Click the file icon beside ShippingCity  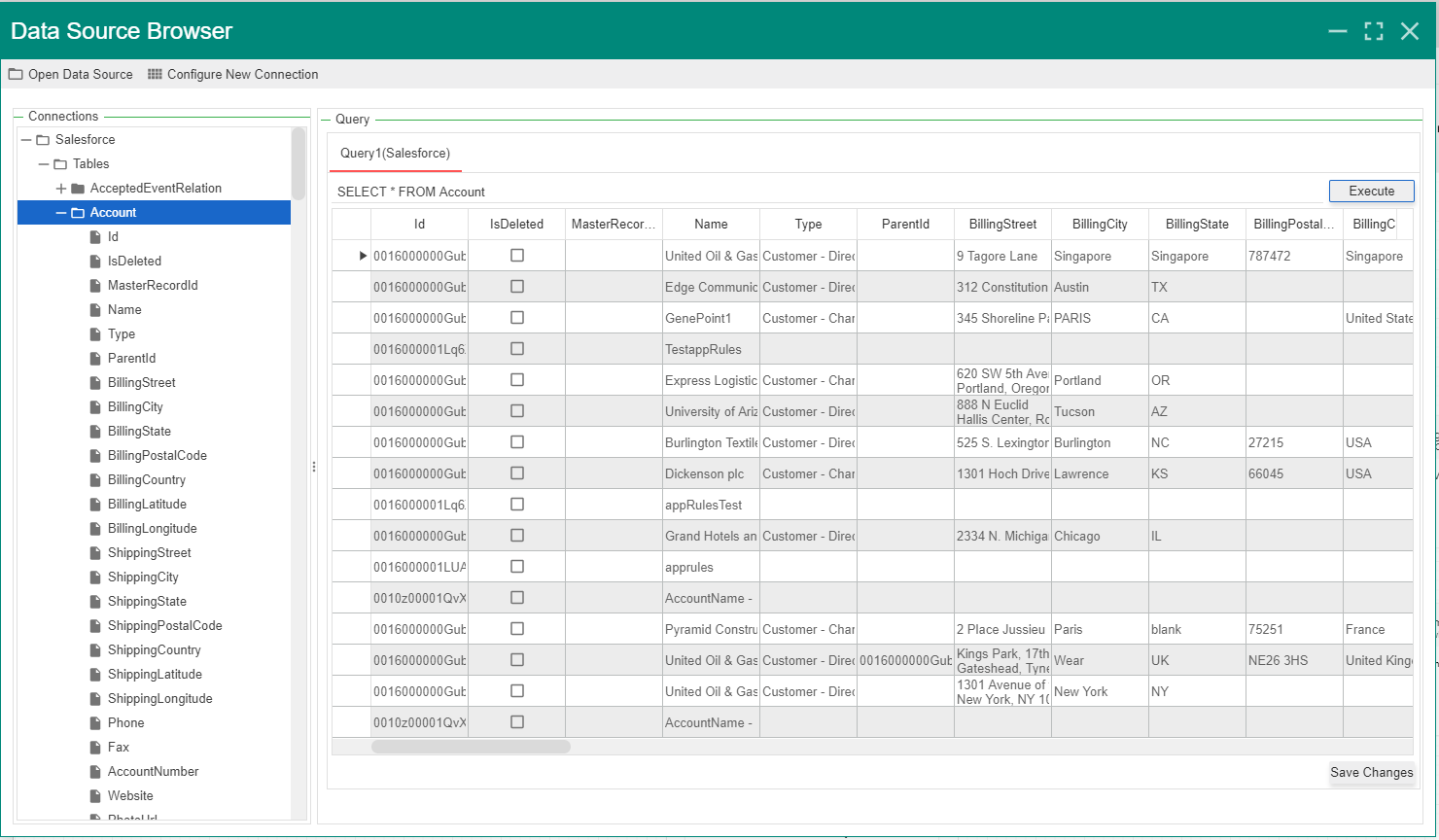95,577
